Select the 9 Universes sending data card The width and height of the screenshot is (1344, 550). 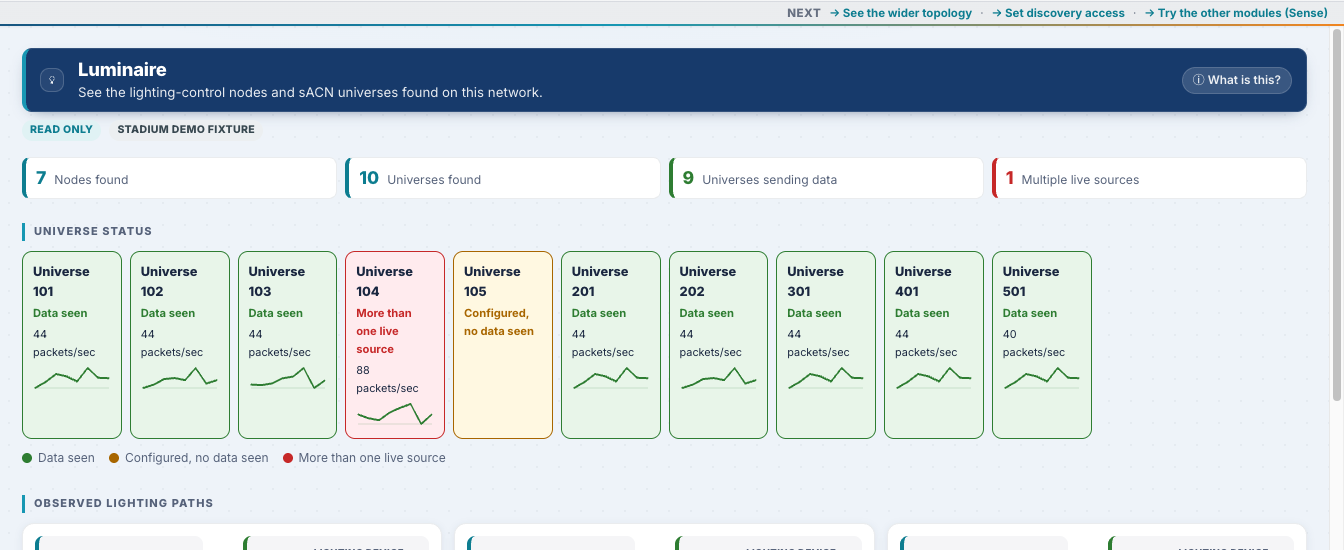pyautogui.click(x=827, y=178)
